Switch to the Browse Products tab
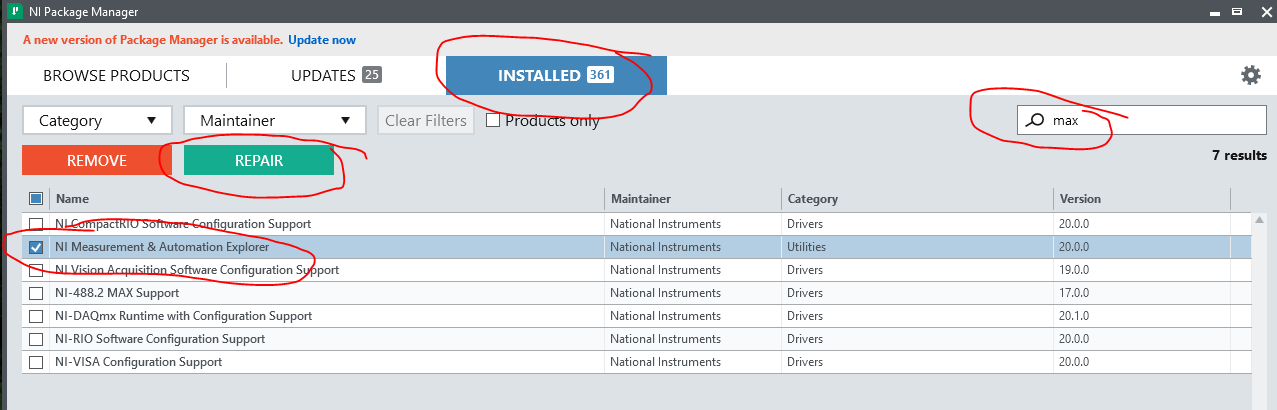 (116, 75)
